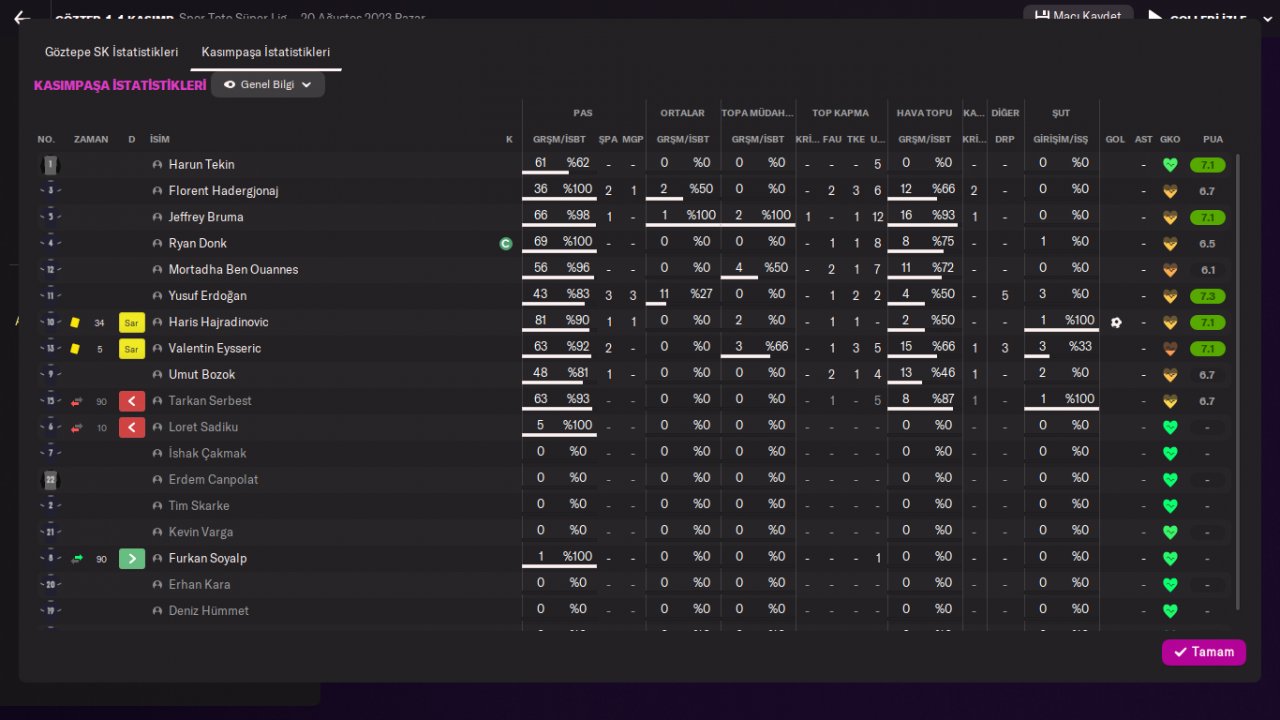Click Jeffrey Bruma's aerial duels count 16

point(906,215)
